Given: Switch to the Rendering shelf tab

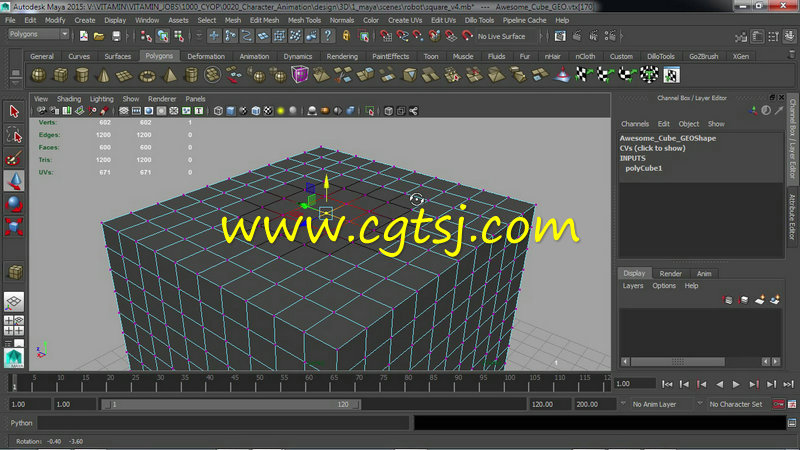Looking at the screenshot, I should coord(342,56).
